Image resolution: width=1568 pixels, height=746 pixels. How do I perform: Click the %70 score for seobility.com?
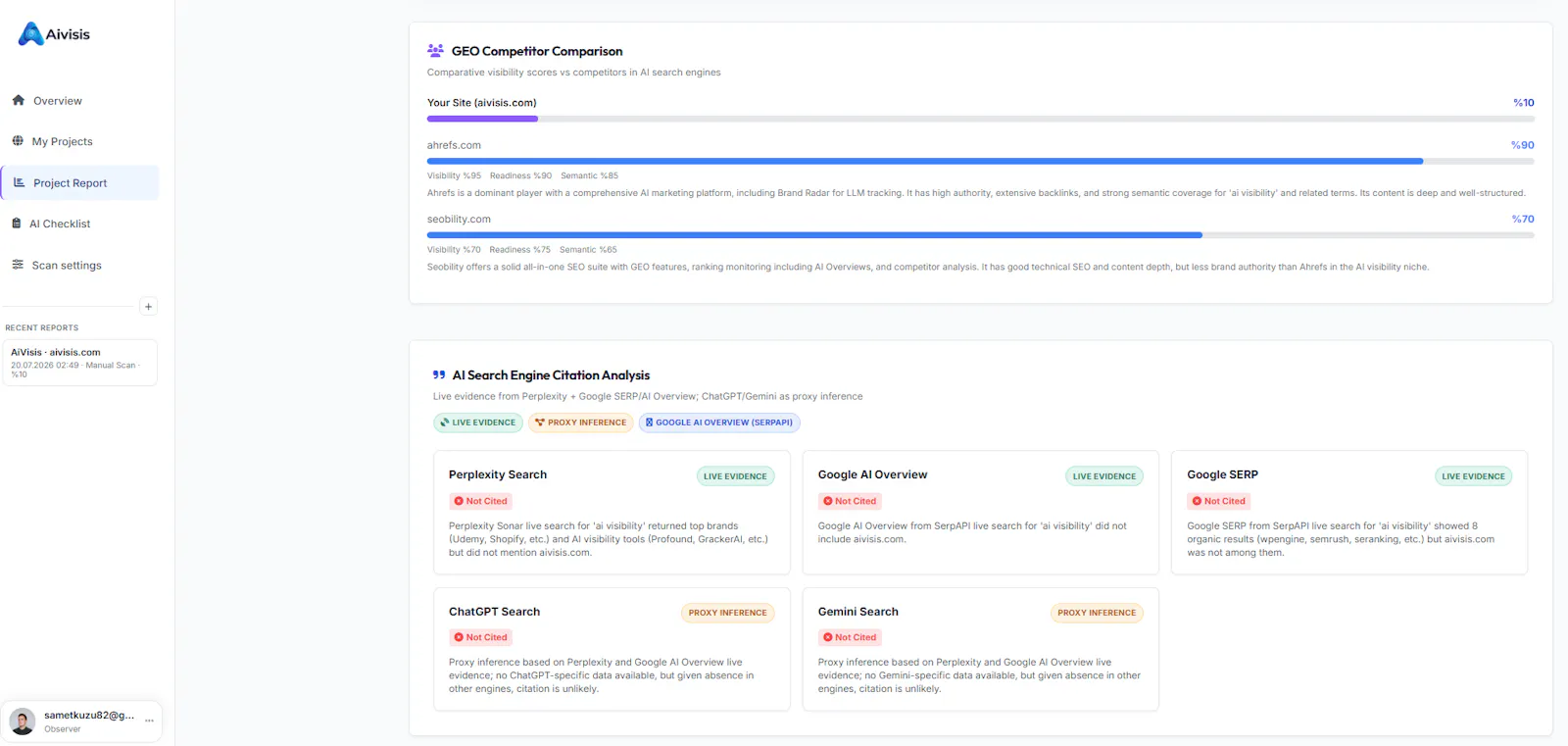(1523, 220)
